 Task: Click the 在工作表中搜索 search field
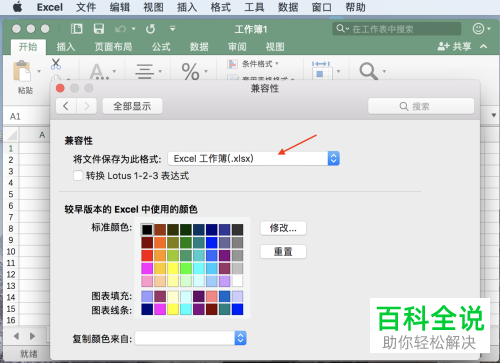coord(397,29)
